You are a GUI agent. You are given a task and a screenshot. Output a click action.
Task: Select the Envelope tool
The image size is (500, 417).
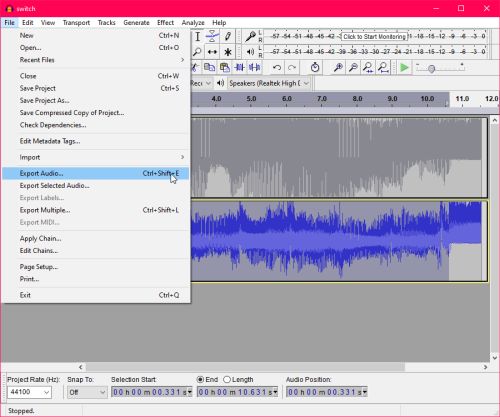(212, 36)
